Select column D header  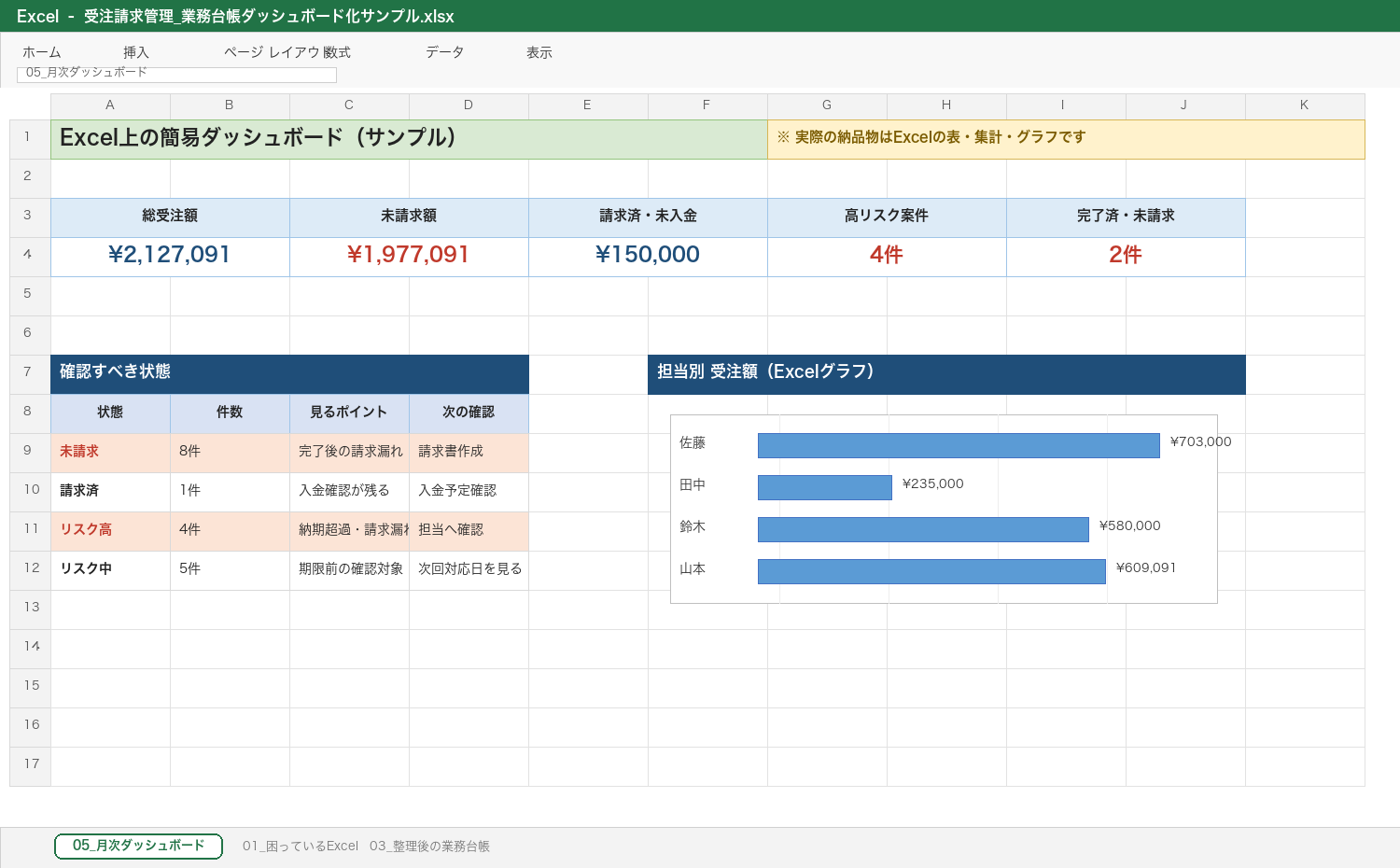[469, 105]
